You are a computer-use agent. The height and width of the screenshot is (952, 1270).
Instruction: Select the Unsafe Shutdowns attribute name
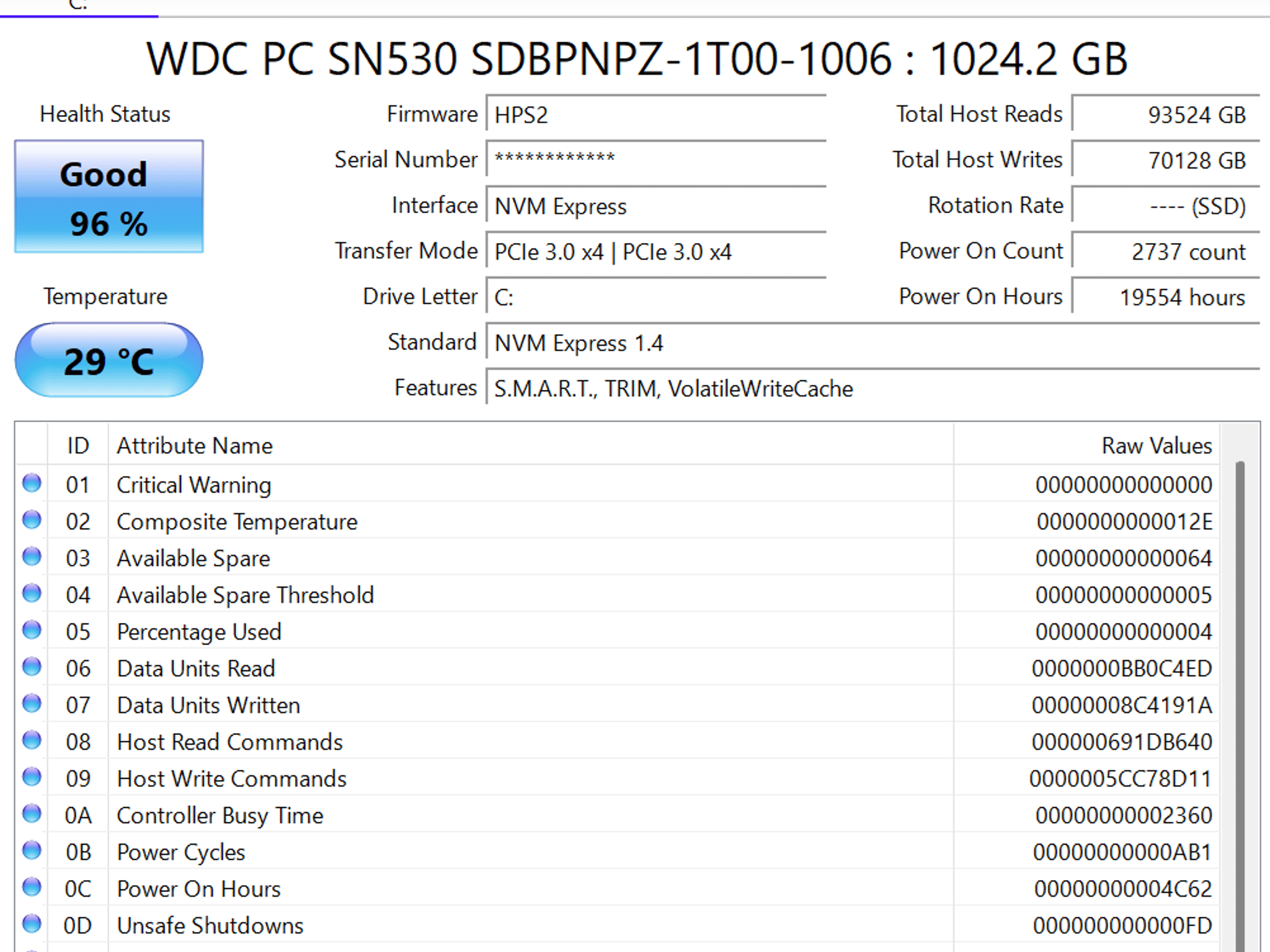coord(210,925)
